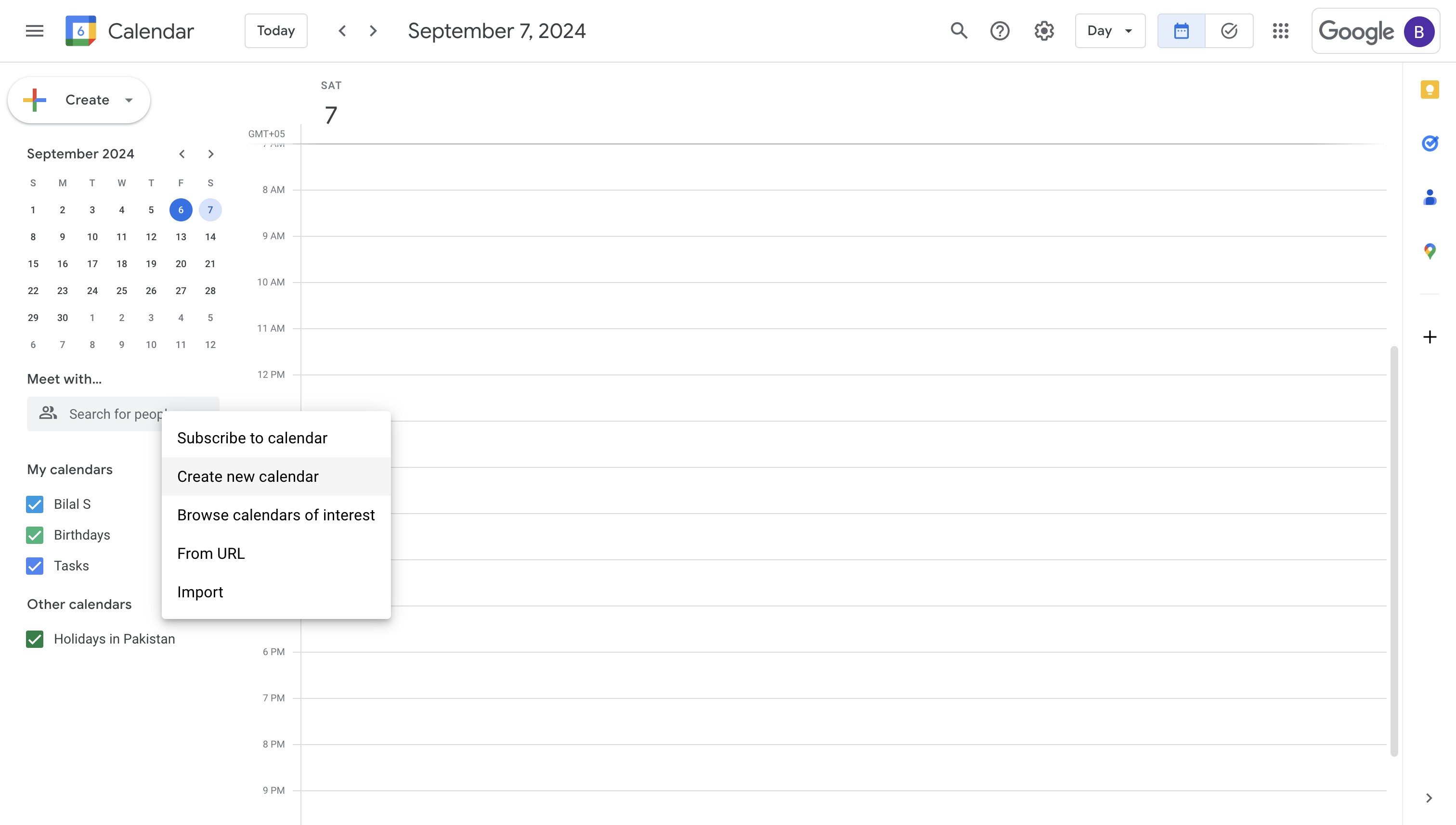
Task: Open Google Keep side panel icon
Action: 1430,90
